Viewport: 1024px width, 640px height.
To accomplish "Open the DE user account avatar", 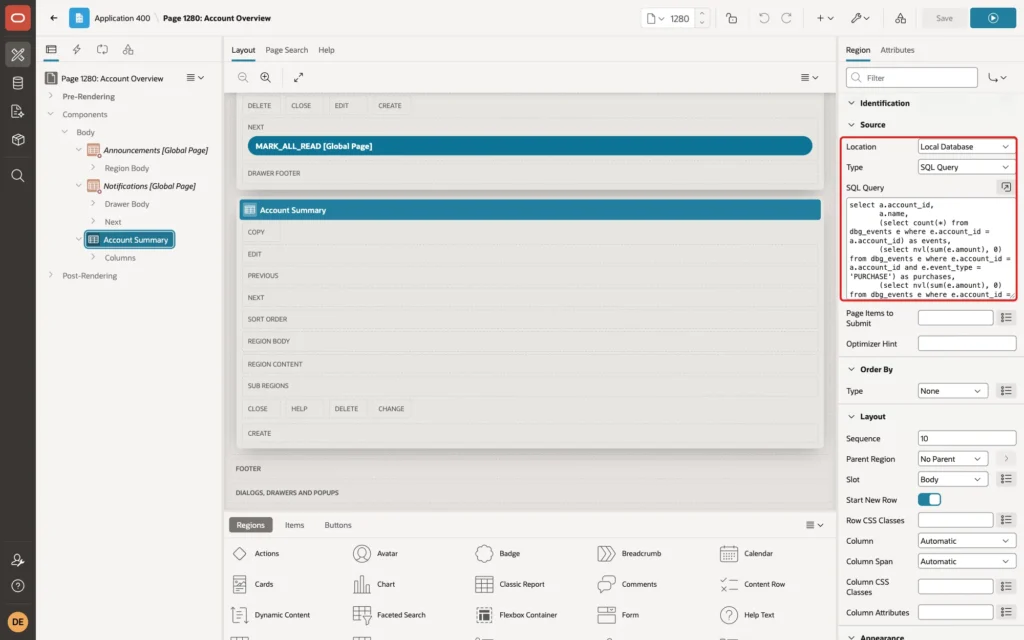I will coord(18,622).
